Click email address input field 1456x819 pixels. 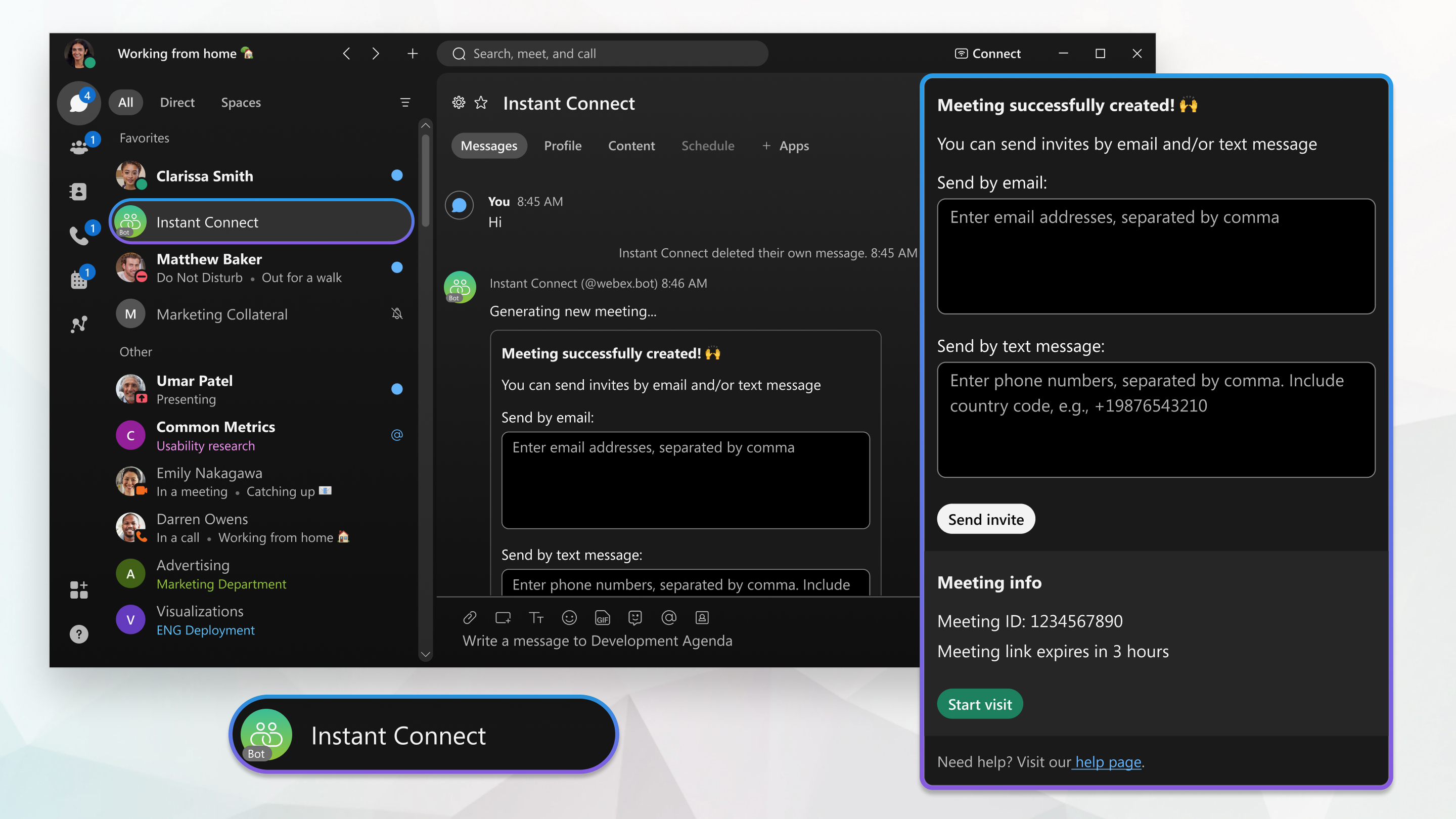(x=1155, y=256)
